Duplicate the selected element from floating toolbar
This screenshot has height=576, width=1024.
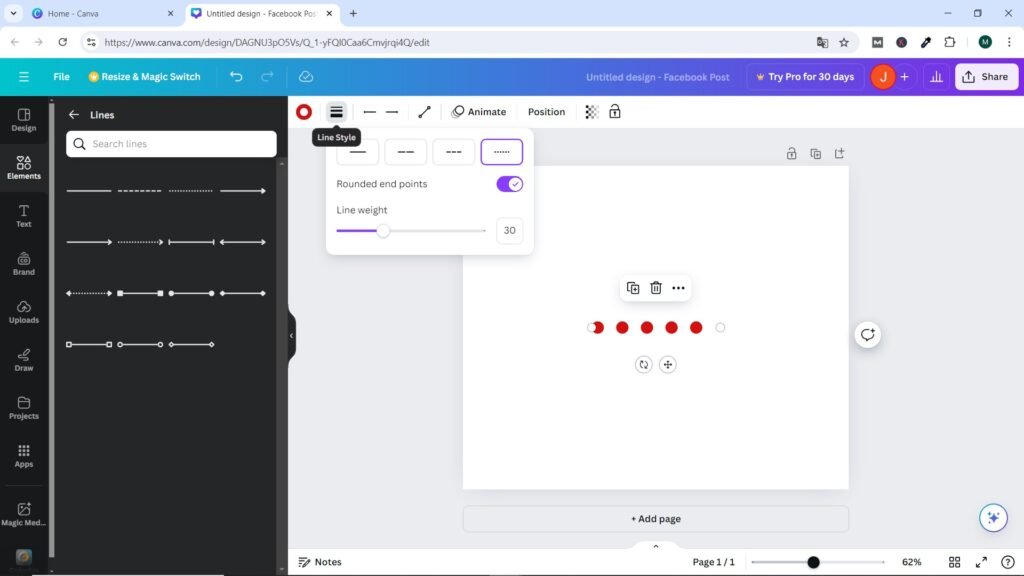(633, 288)
